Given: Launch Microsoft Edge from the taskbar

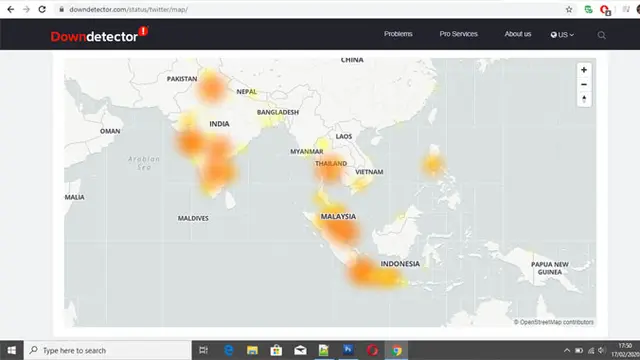Looking at the screenshot, I should tap(229, 350).
